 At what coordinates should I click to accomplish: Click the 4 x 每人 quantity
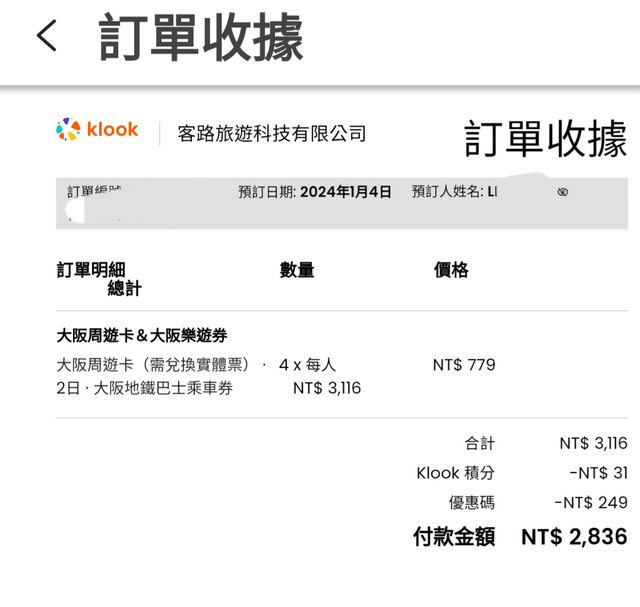[308, 365]
